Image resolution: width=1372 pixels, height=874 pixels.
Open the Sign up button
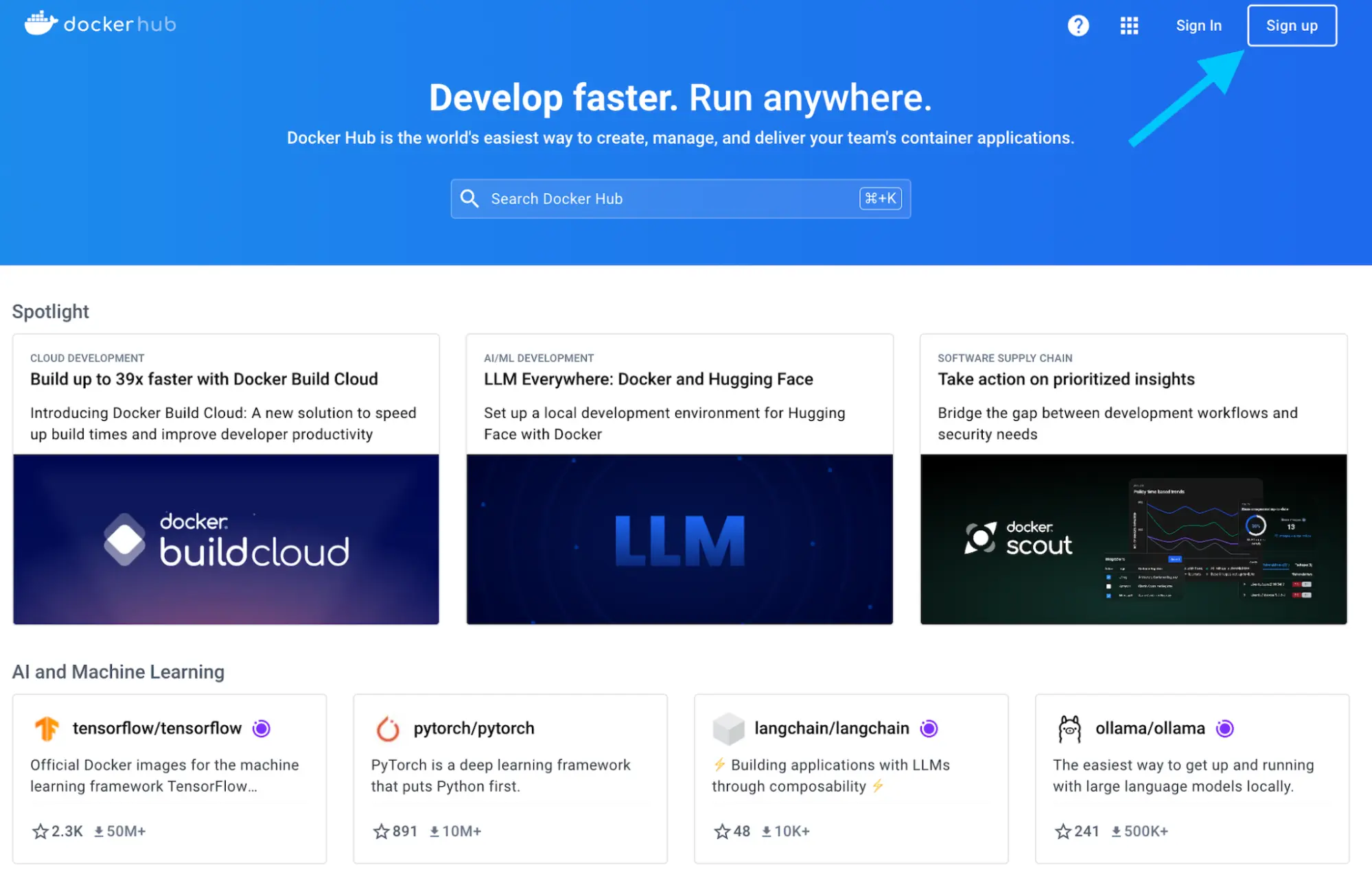(x=1291, y=25)
